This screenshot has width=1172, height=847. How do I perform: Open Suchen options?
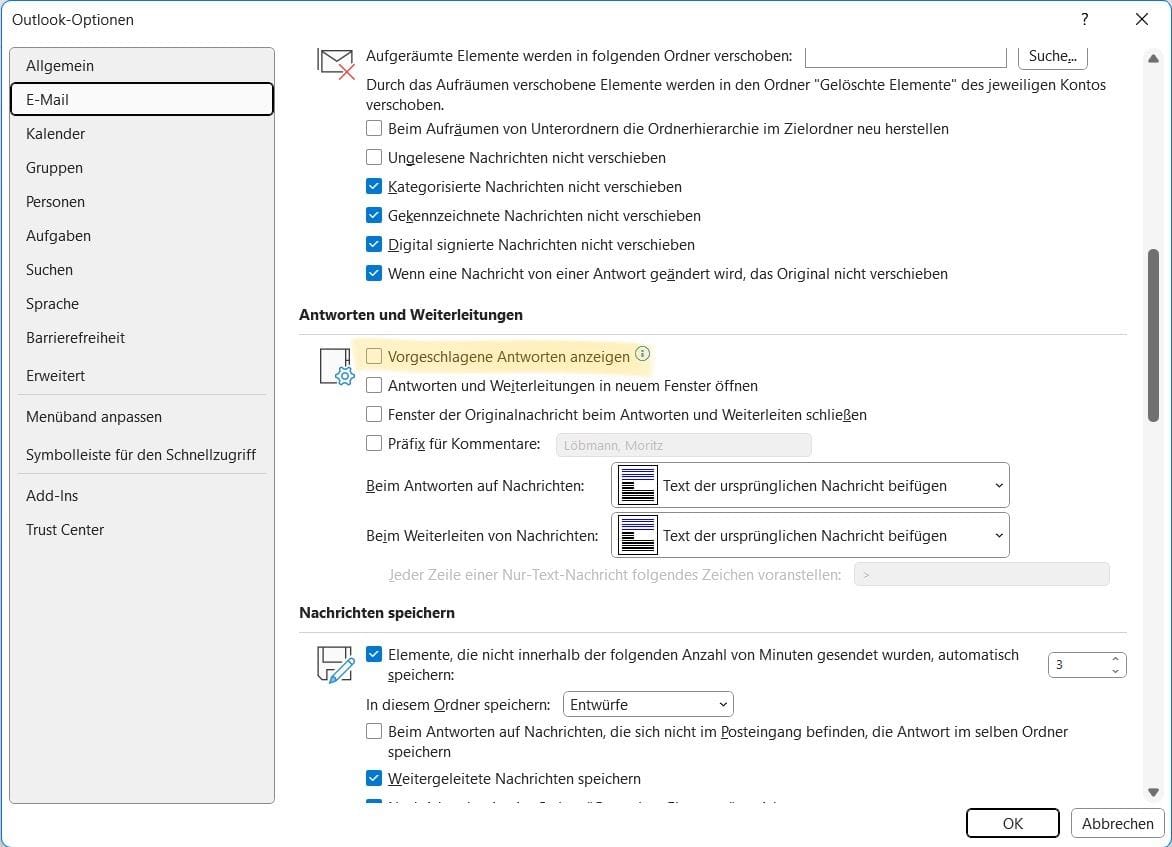tap(142, 270)
